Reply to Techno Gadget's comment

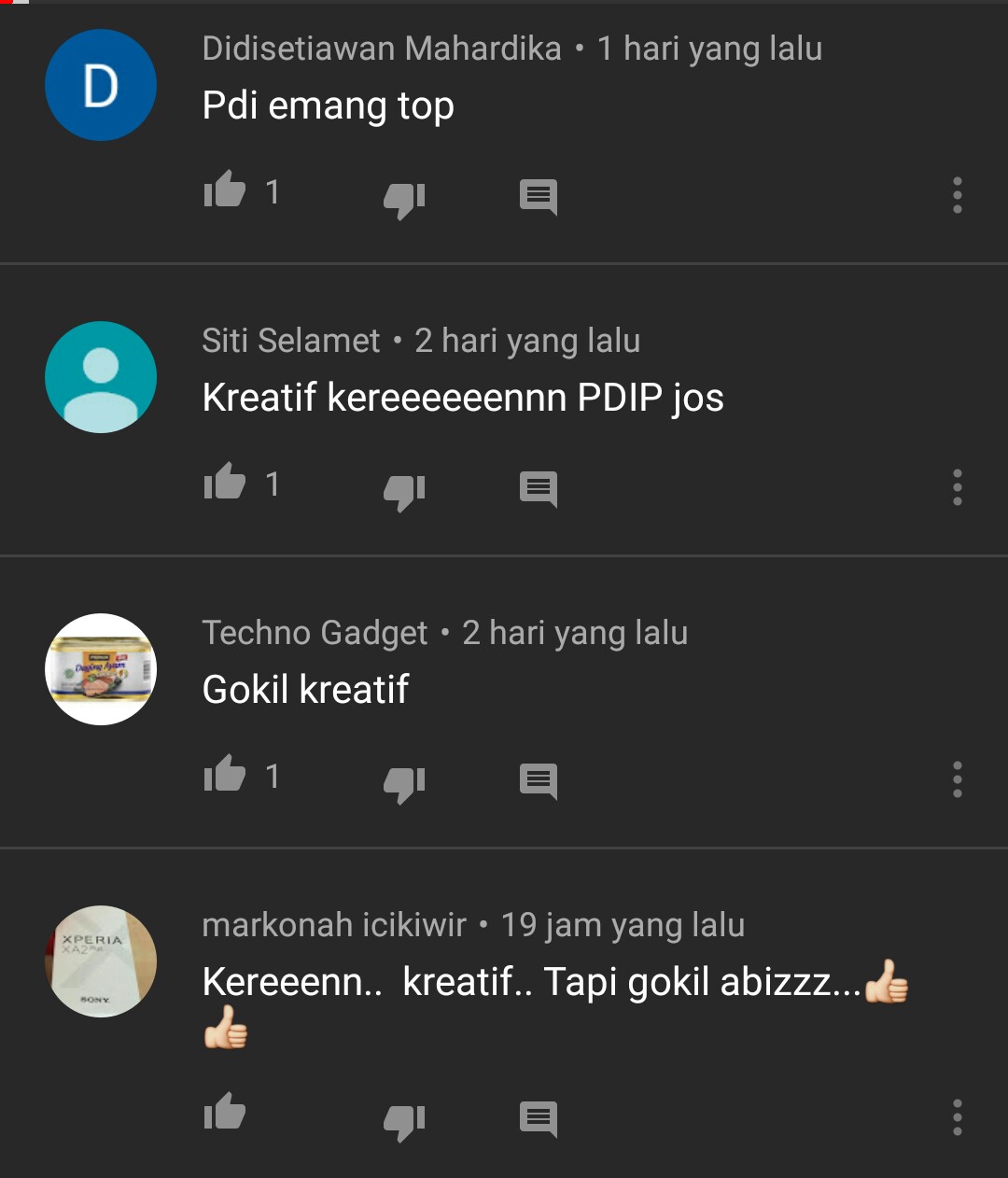coord(539,781)
